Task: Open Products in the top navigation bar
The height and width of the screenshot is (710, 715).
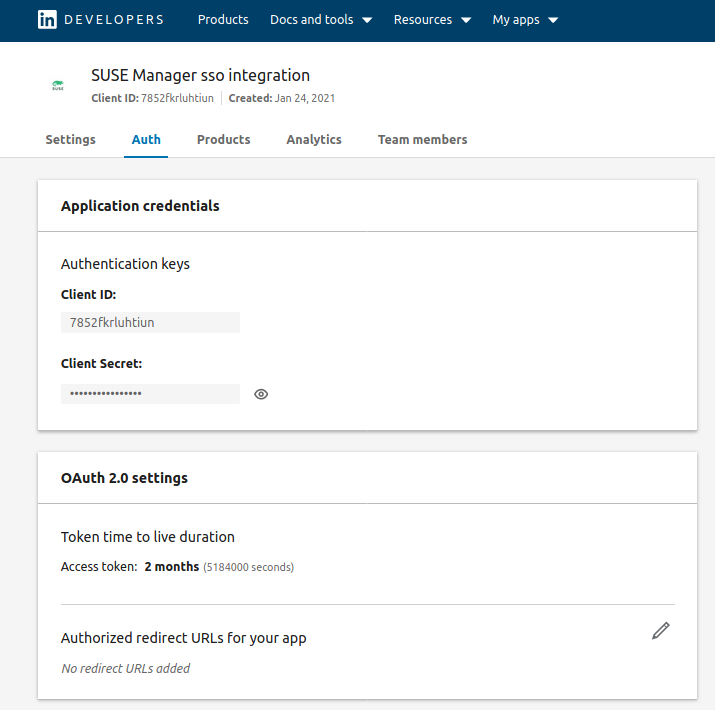Action: coord(223,20)
